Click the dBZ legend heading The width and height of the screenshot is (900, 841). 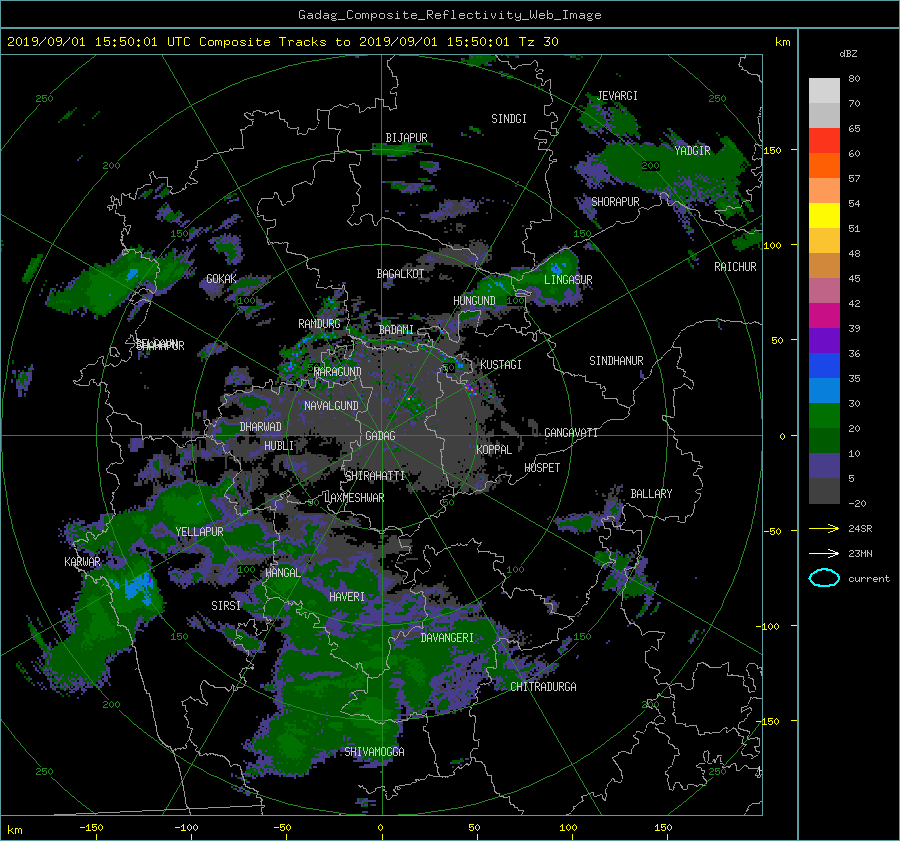tap(848, 54)
